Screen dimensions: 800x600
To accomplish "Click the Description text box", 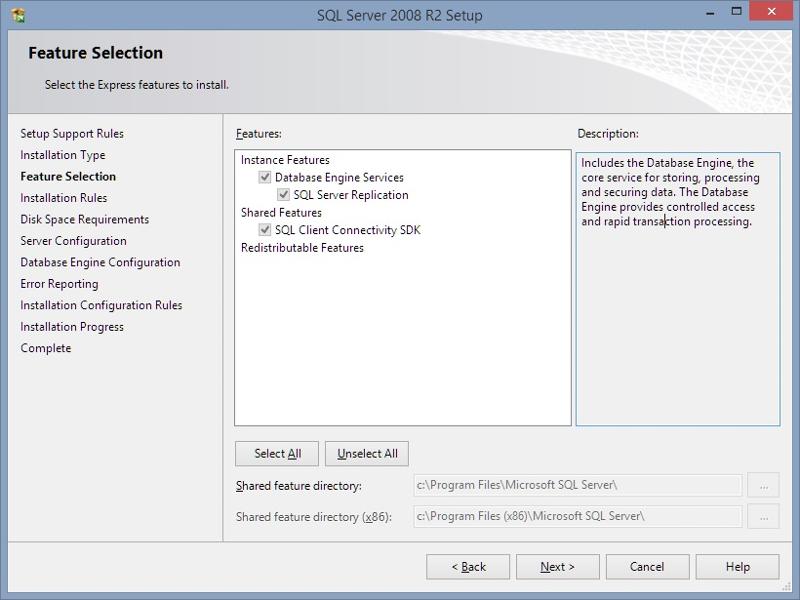I will click(678, 289).
